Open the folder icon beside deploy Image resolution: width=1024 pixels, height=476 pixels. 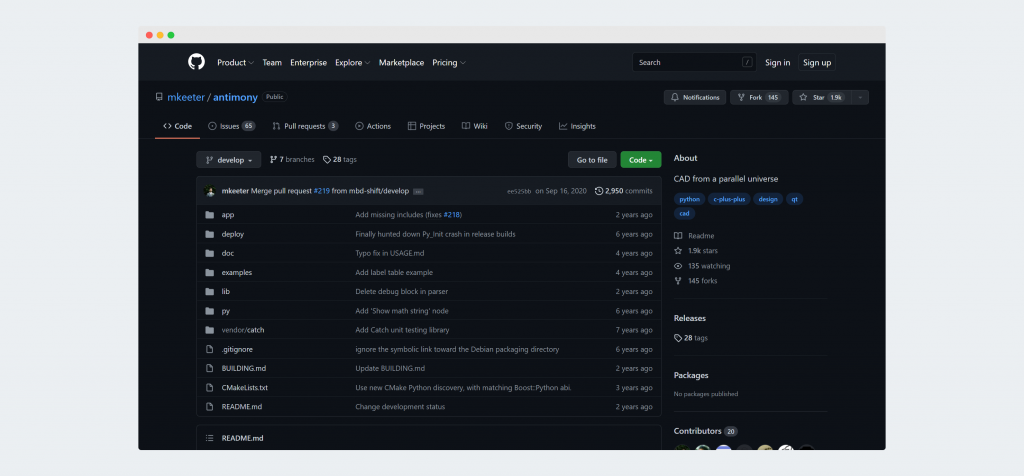pos(210,234)
